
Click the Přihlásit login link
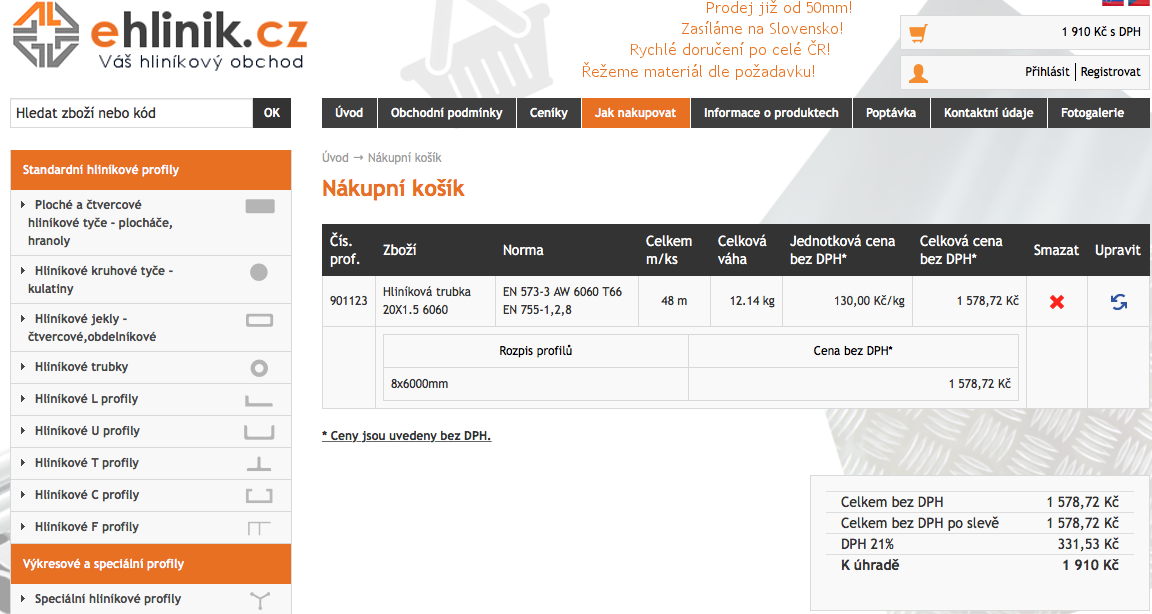(x=1047, y=72)
